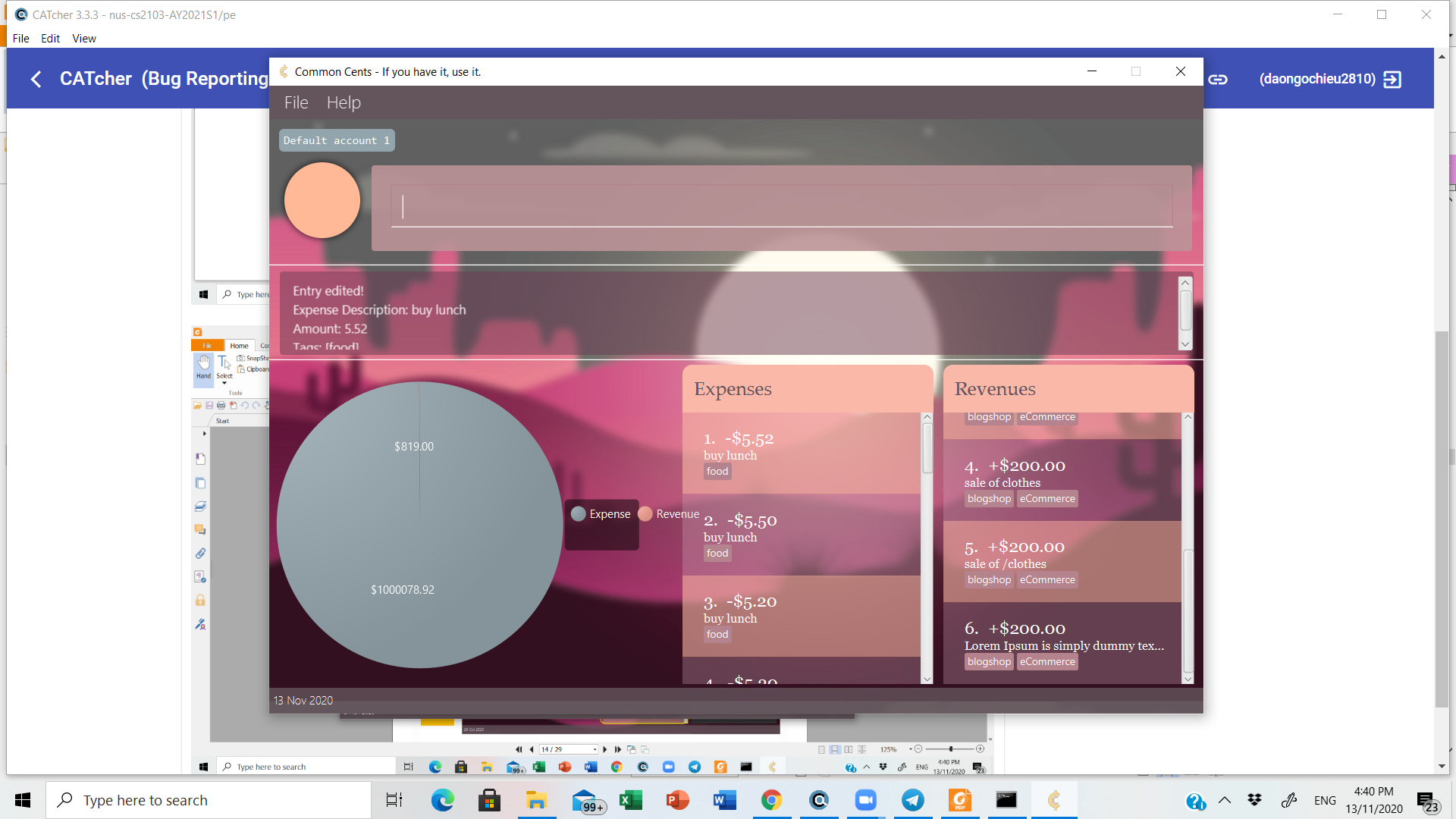This screenshot has height=819, width=1456.
Task: Click the round salmon profile circle
Action: pos(322,200)
